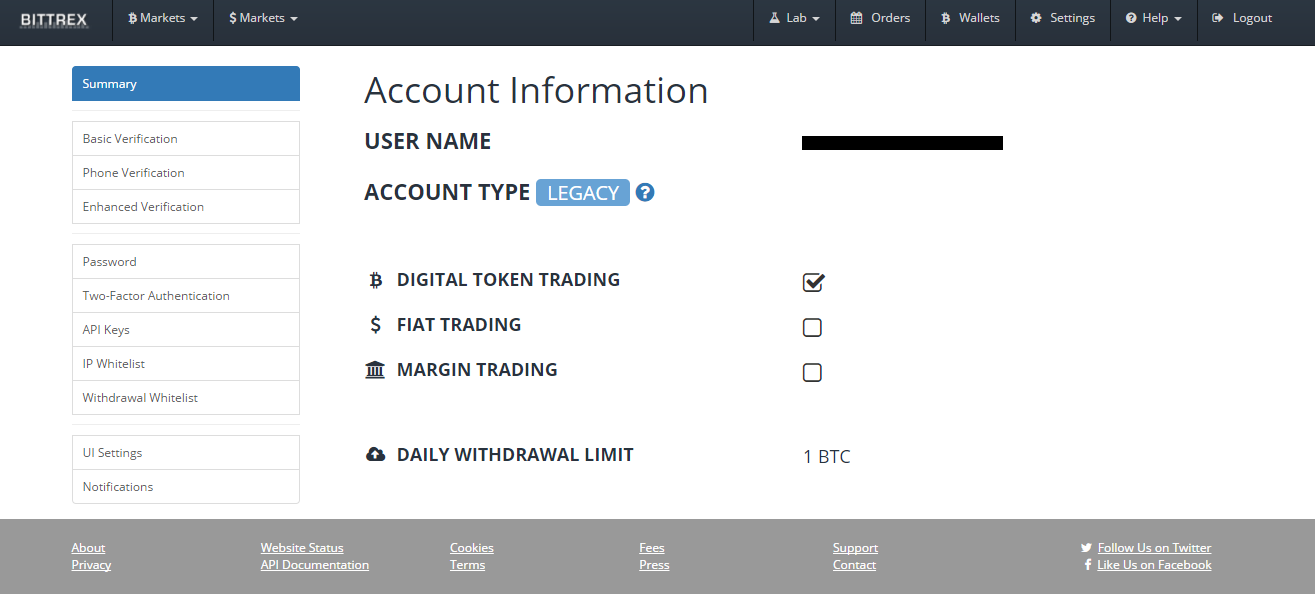Click Follow Us on Twitter link
The width and height of the screenshot is (1315, 594).
coord(1154,548)
